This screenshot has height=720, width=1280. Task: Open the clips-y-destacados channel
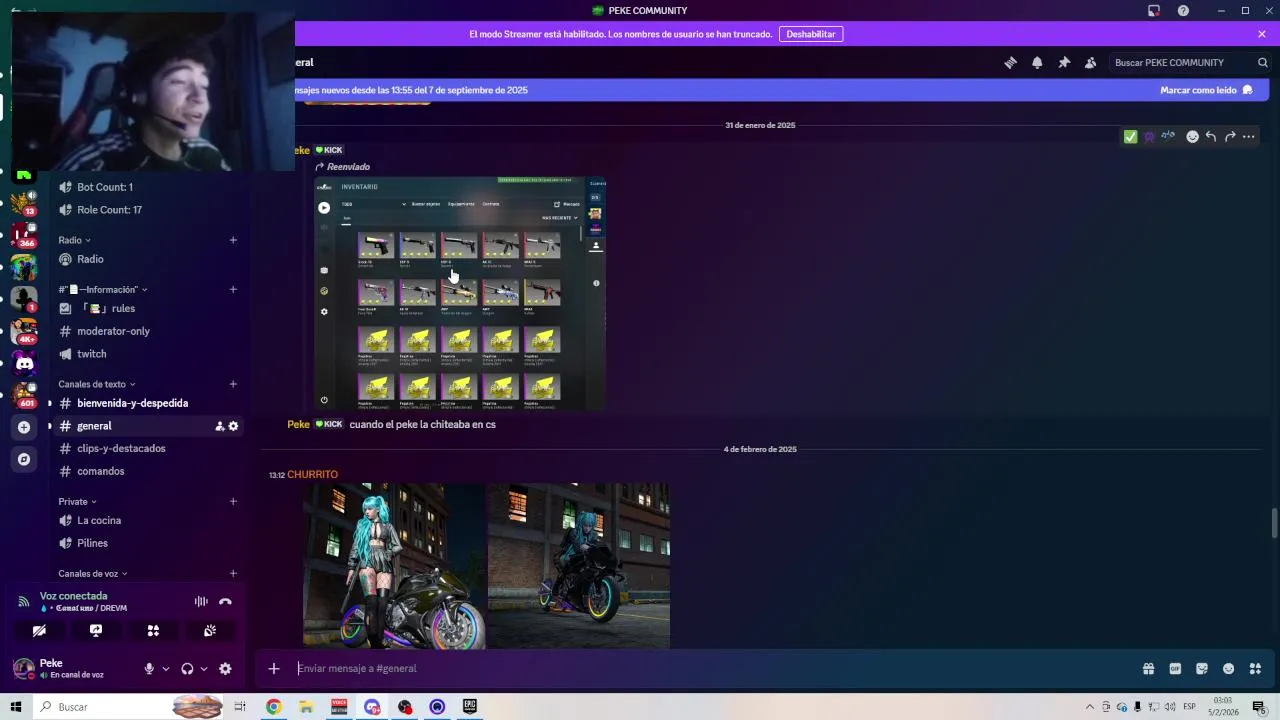coord(148,449)
